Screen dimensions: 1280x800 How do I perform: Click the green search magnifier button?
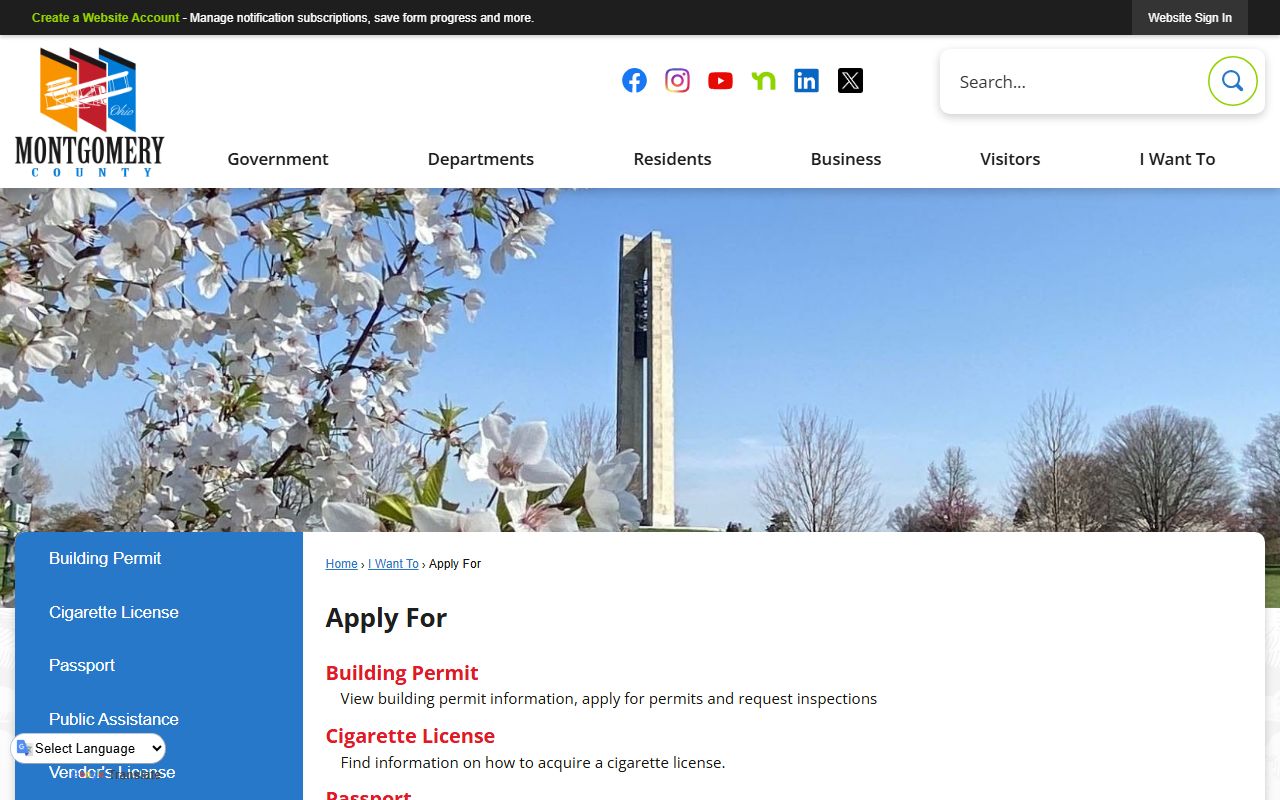pos(1232,81)
